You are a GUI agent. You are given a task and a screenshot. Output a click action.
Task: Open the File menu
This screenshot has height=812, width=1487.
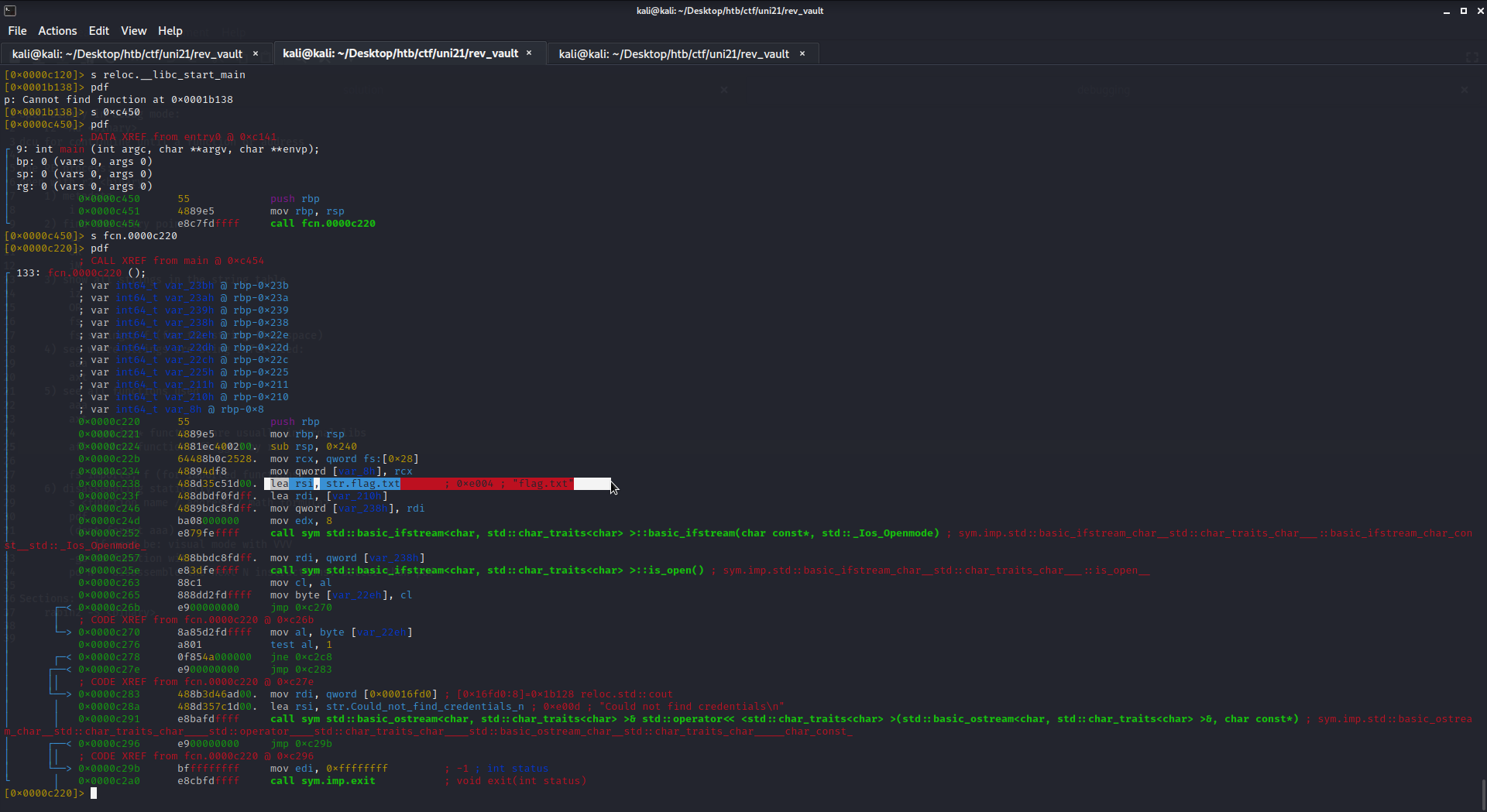pyautogui.click(x=17, y=31)
